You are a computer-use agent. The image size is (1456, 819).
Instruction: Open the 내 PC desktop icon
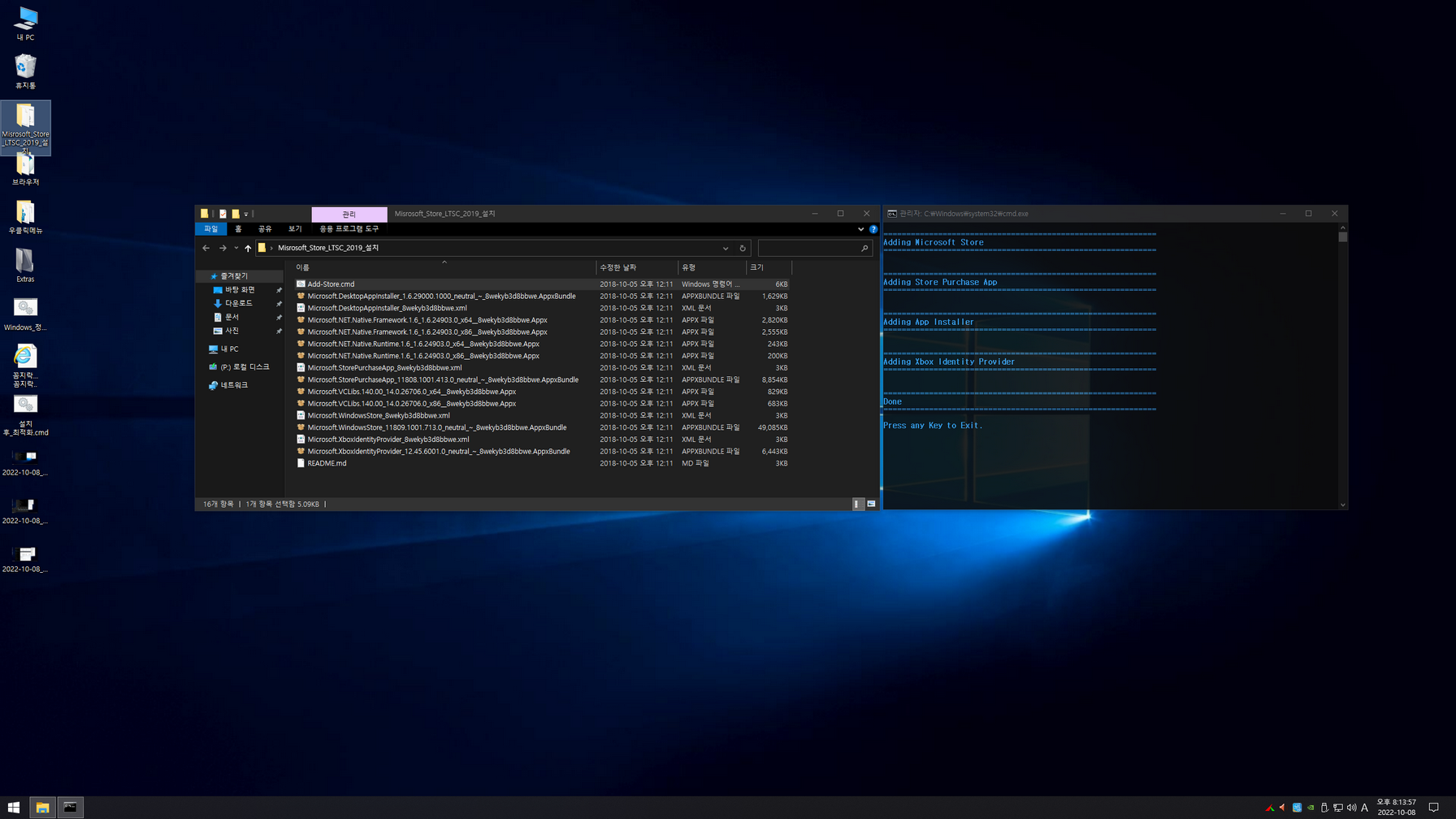point(25,24)
